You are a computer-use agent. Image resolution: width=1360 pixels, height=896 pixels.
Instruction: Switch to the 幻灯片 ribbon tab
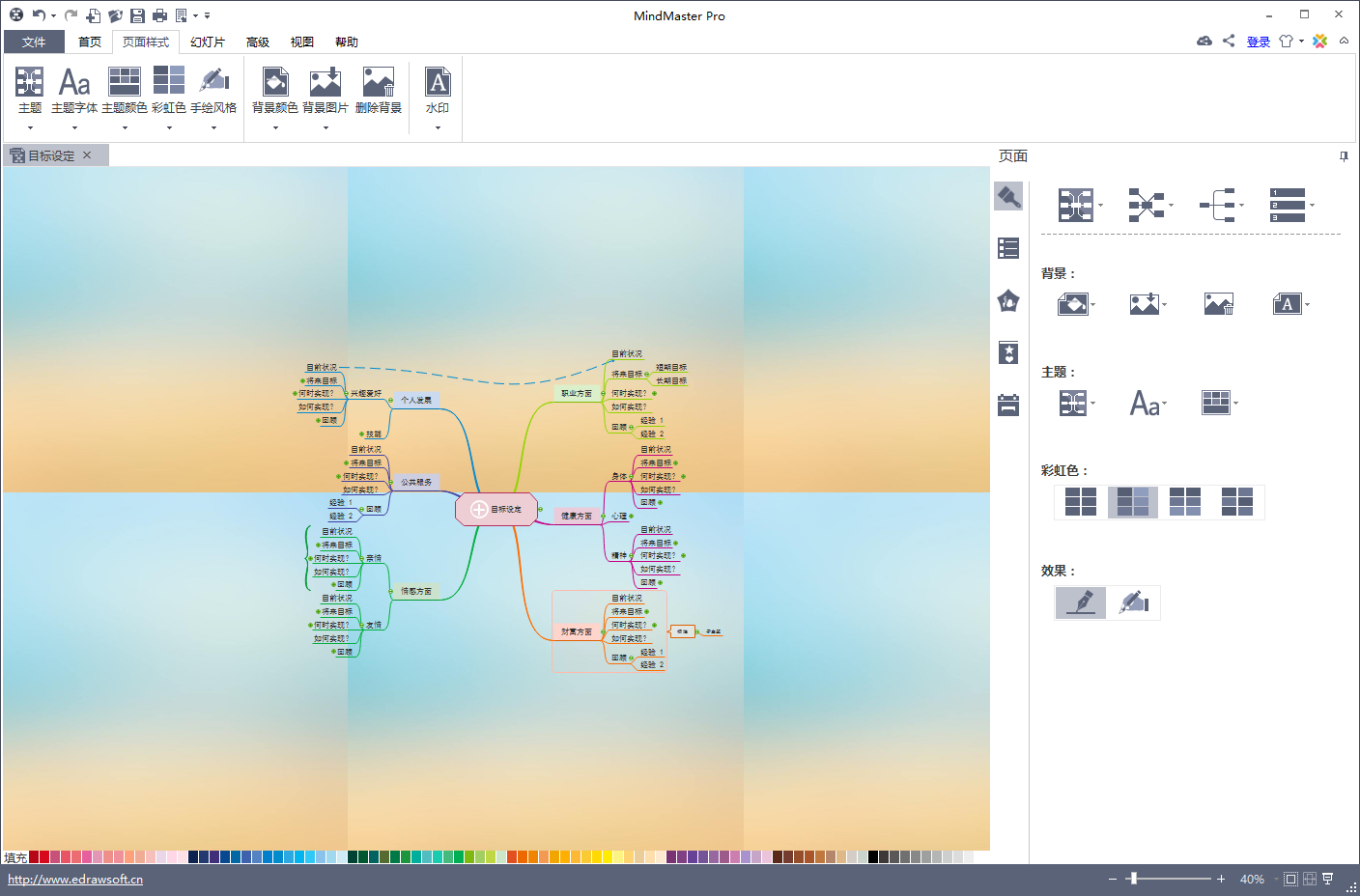(x=207, y=42)
